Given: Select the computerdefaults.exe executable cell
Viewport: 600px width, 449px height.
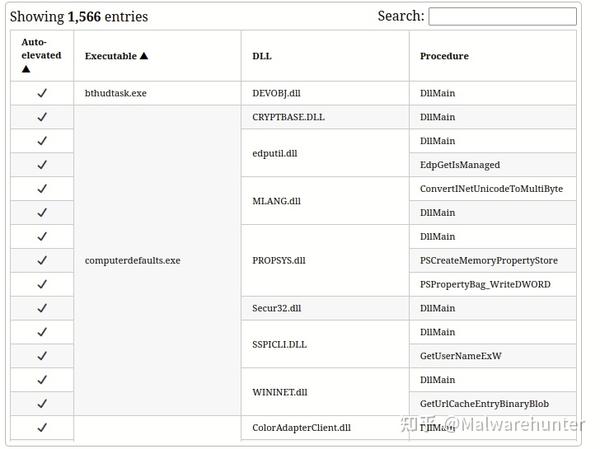Looking at the screenshot, I should click(133, 261).
